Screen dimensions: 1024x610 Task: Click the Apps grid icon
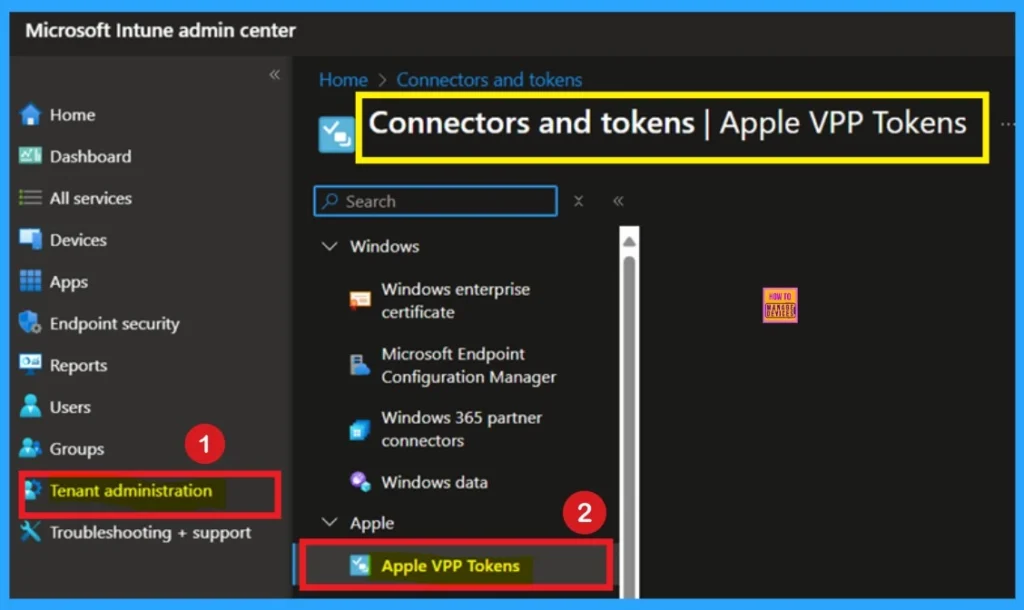tap(30, 281)
